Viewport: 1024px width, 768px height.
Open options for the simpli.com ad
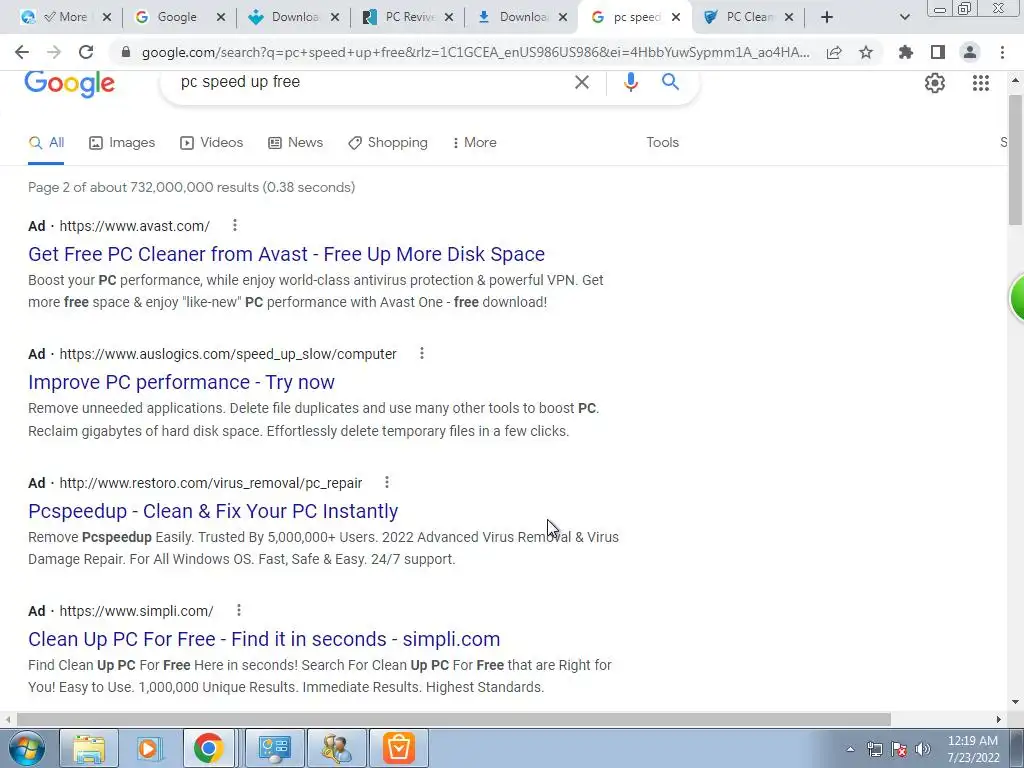tap(239, 610)
